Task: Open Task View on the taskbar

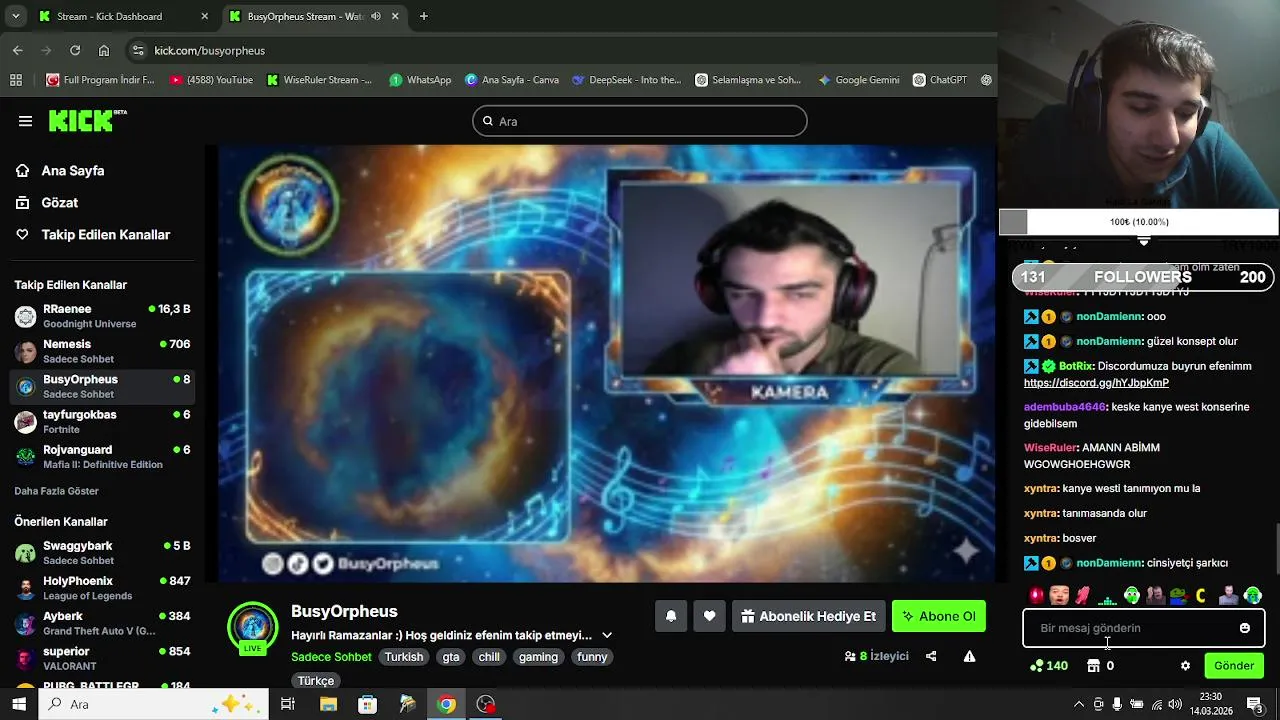Action: pos(288,704)
